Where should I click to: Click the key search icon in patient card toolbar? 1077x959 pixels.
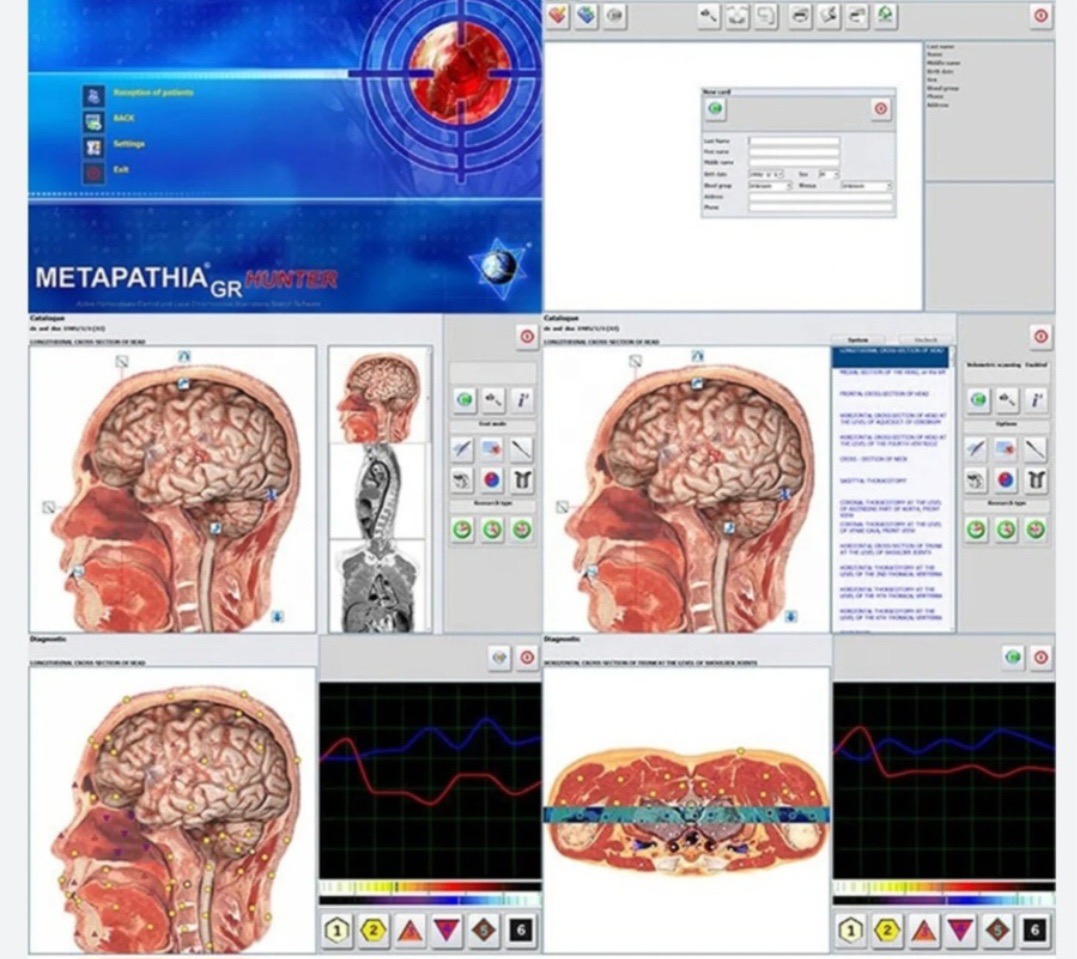pos(708,15)
